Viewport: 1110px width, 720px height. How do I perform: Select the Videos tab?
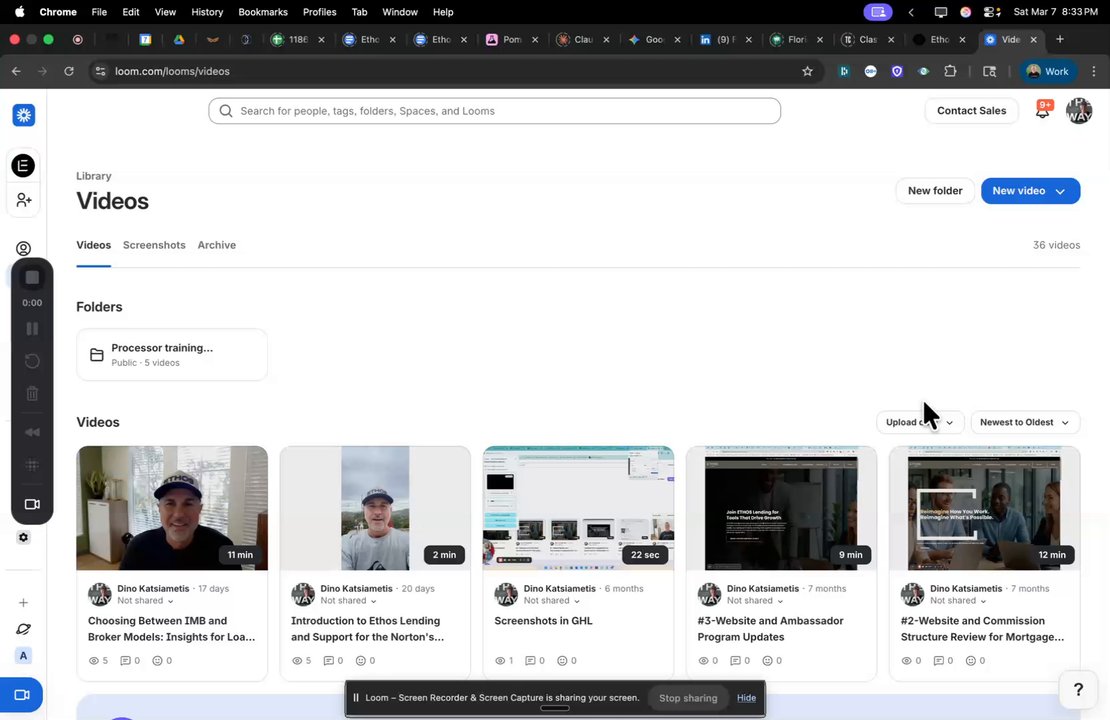point(93,245)
